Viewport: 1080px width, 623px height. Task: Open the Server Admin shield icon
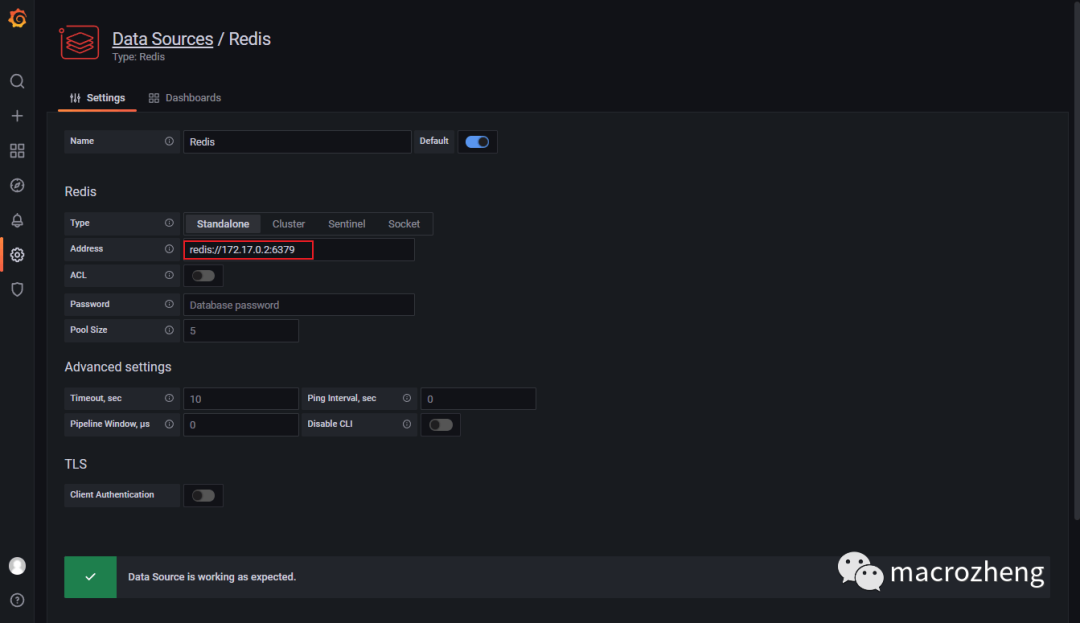[17, 289]
